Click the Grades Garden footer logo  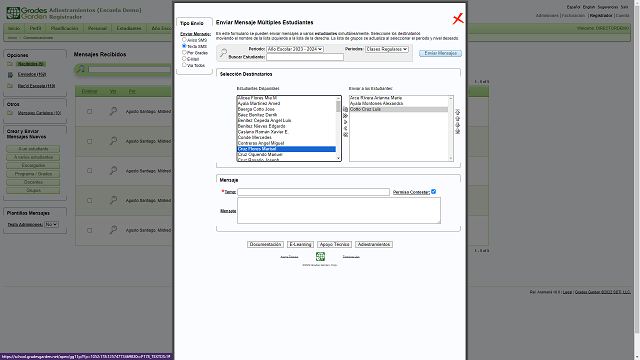click(320, 256)
